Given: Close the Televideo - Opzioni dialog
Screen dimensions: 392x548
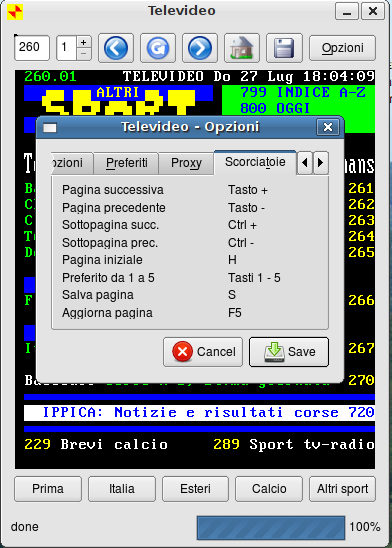Looking at the screenshot, I should point(328,127).
